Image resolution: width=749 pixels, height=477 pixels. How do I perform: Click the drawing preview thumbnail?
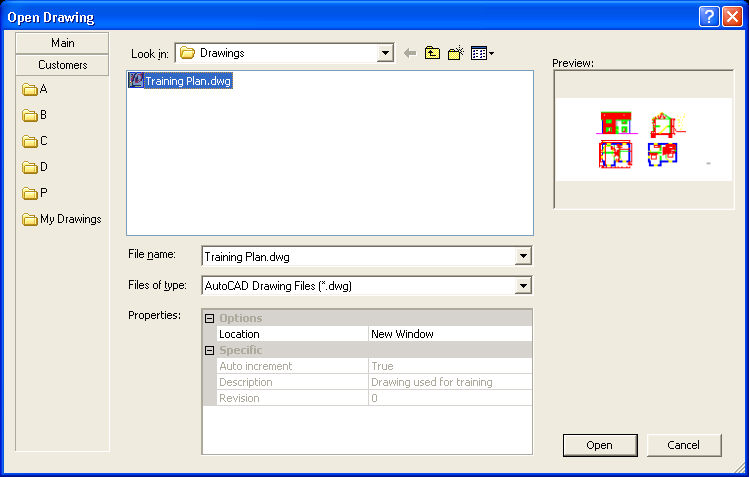643,139
